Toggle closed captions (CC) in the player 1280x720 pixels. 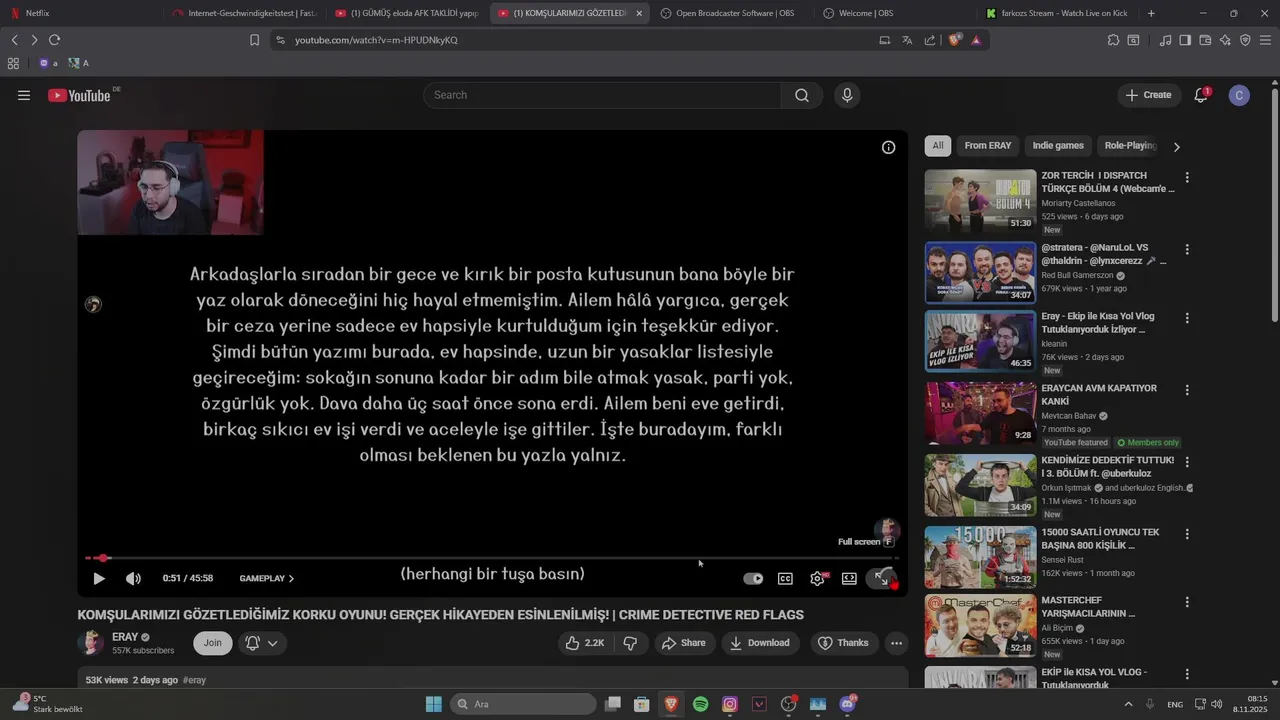[786, 578]
